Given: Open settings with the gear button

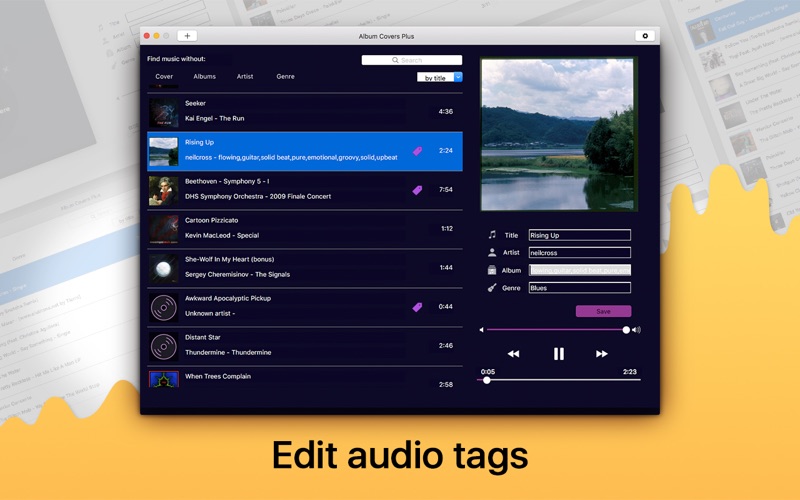Looking at the screenshot, I should (x=645, y=36).
